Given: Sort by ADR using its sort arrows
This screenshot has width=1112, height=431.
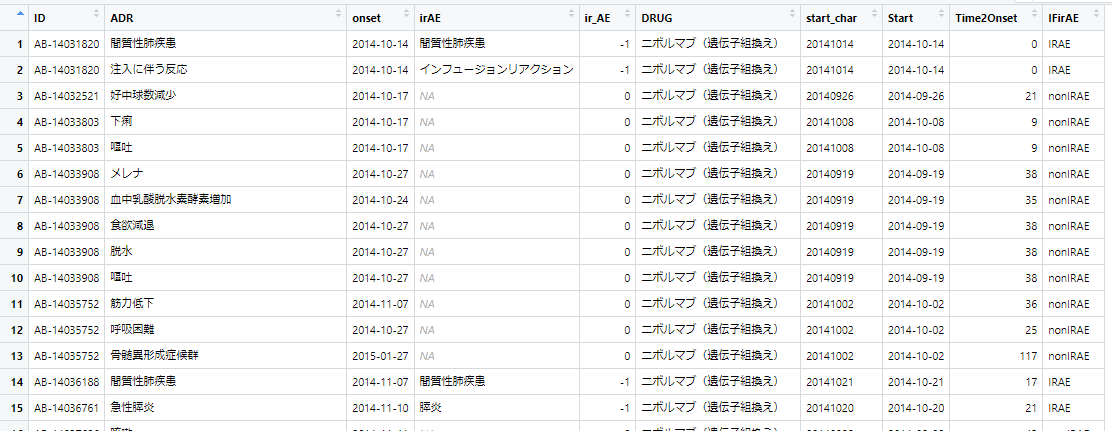Looking at the screenshot, I should click(x=335, y=14).
